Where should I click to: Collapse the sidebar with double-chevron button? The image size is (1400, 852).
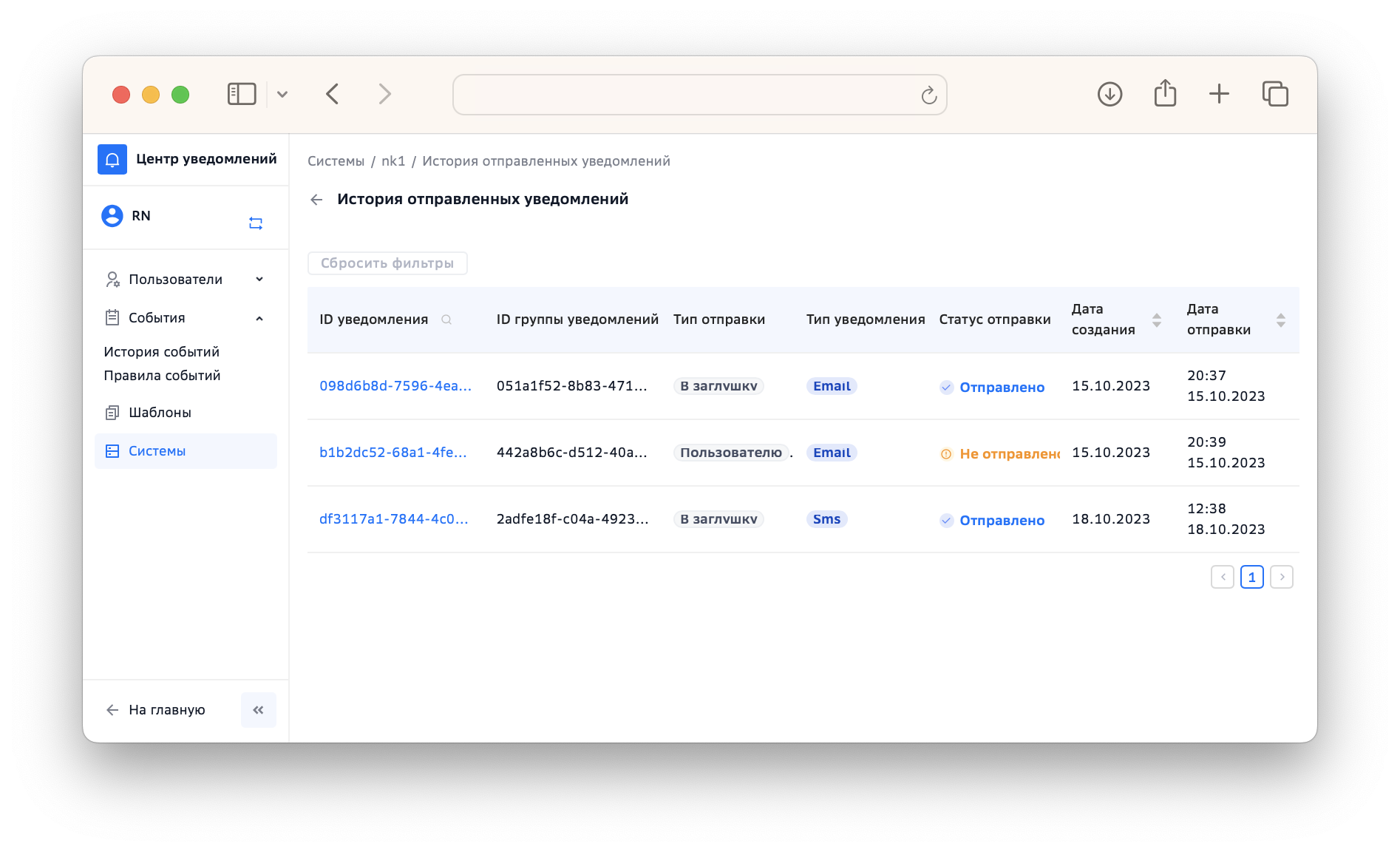pyautogui.click(x=259, y=710)
